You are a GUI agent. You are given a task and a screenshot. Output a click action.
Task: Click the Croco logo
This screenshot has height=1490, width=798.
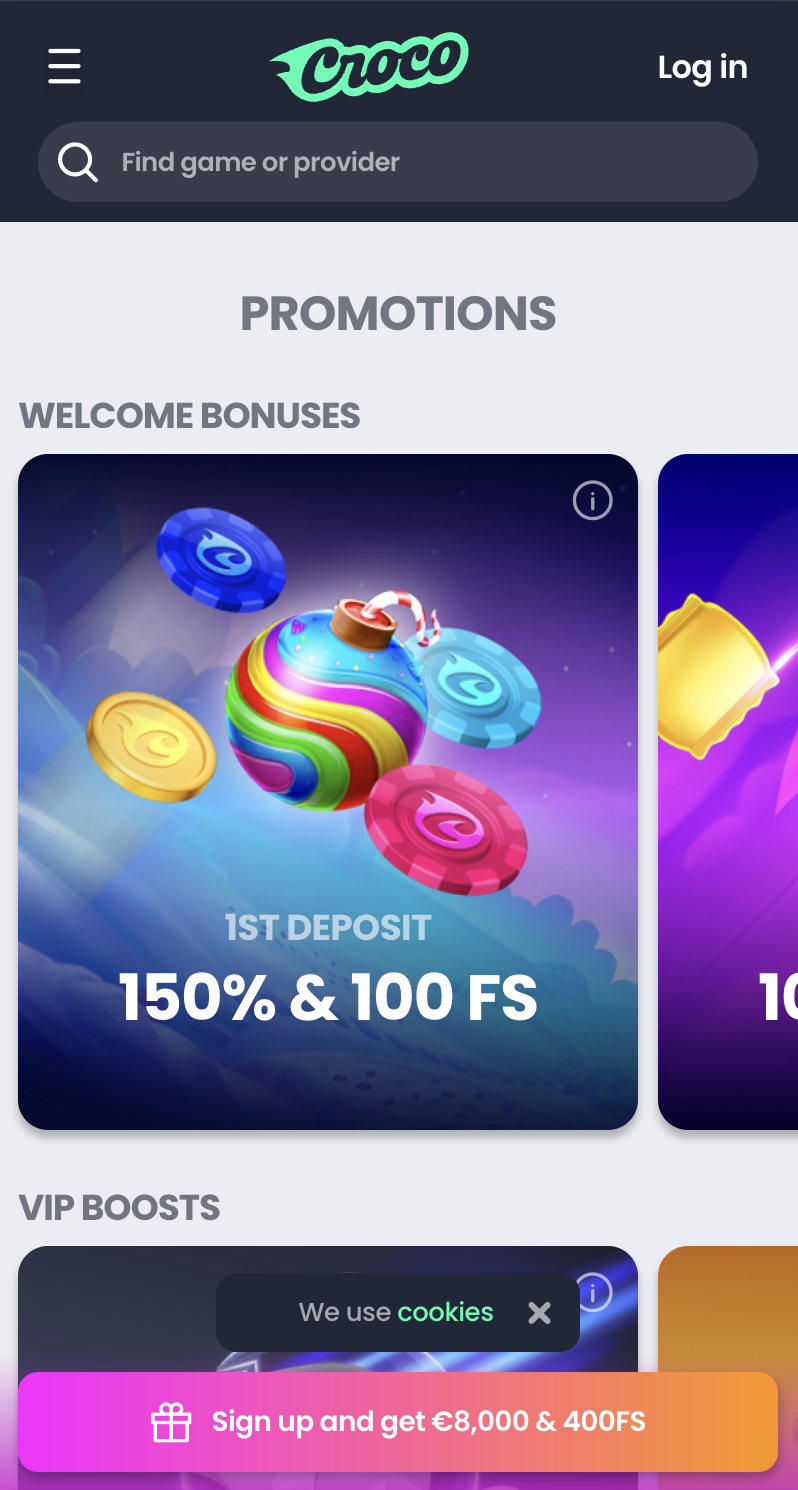click(x=369, y=67)
